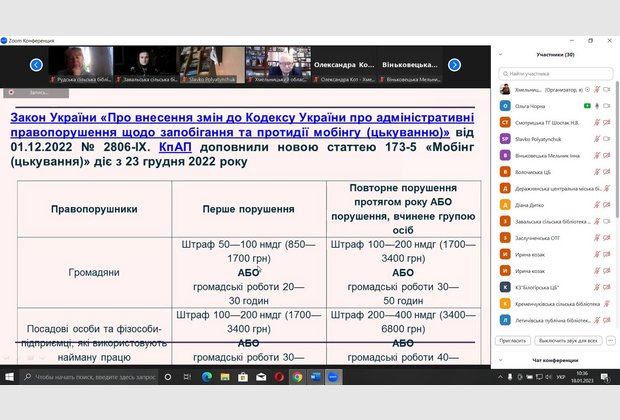Click Ольга Чорна's green video camera icon

coord(587,105)
